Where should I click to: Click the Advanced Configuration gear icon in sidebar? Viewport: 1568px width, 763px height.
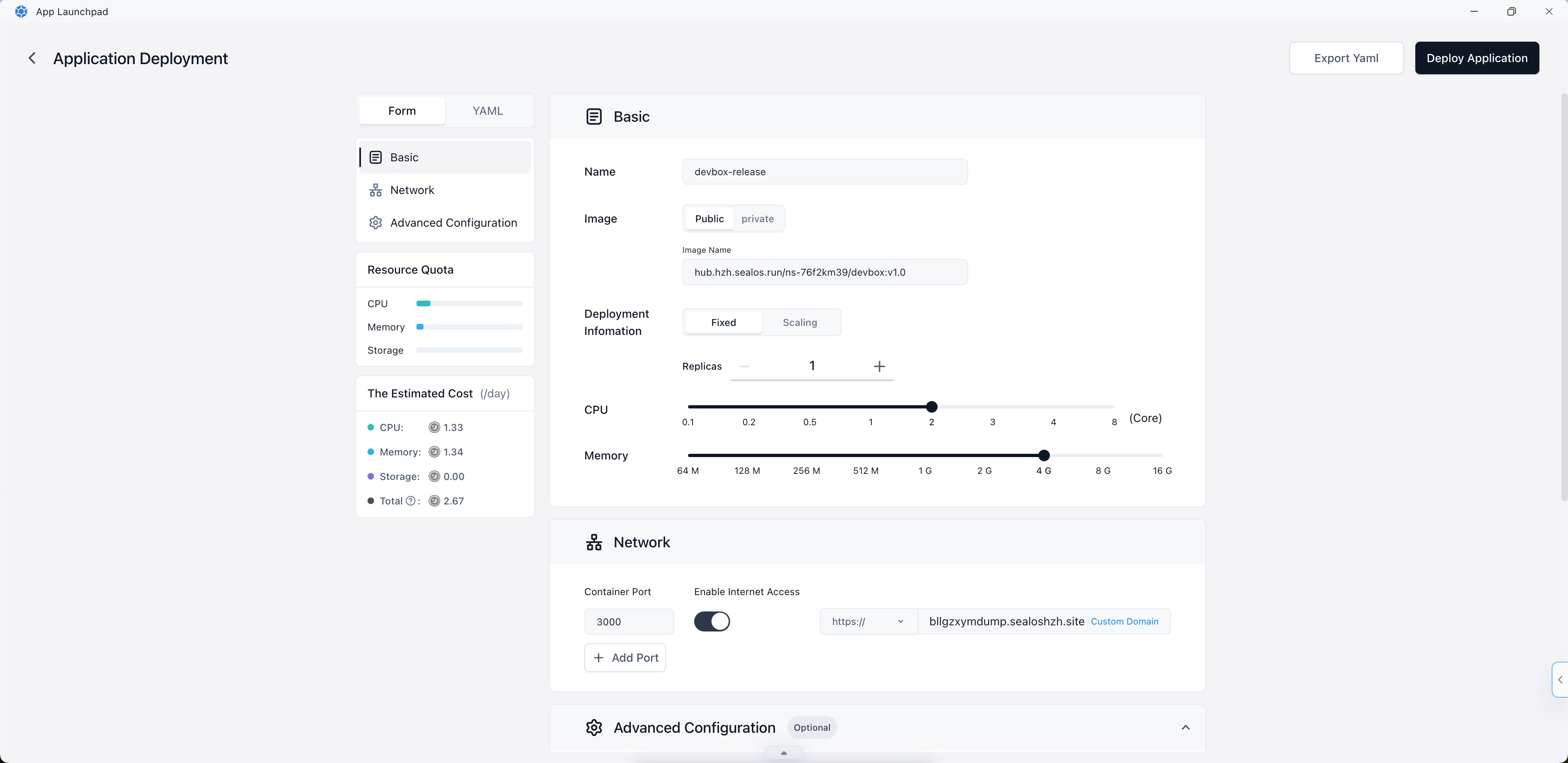point(376,223)
